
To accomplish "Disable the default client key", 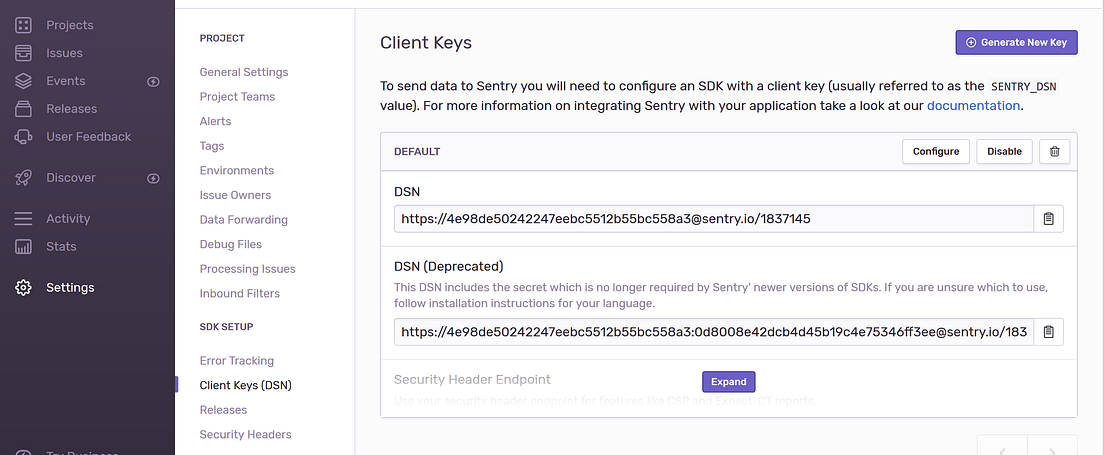I will [x=1004, y=151].
